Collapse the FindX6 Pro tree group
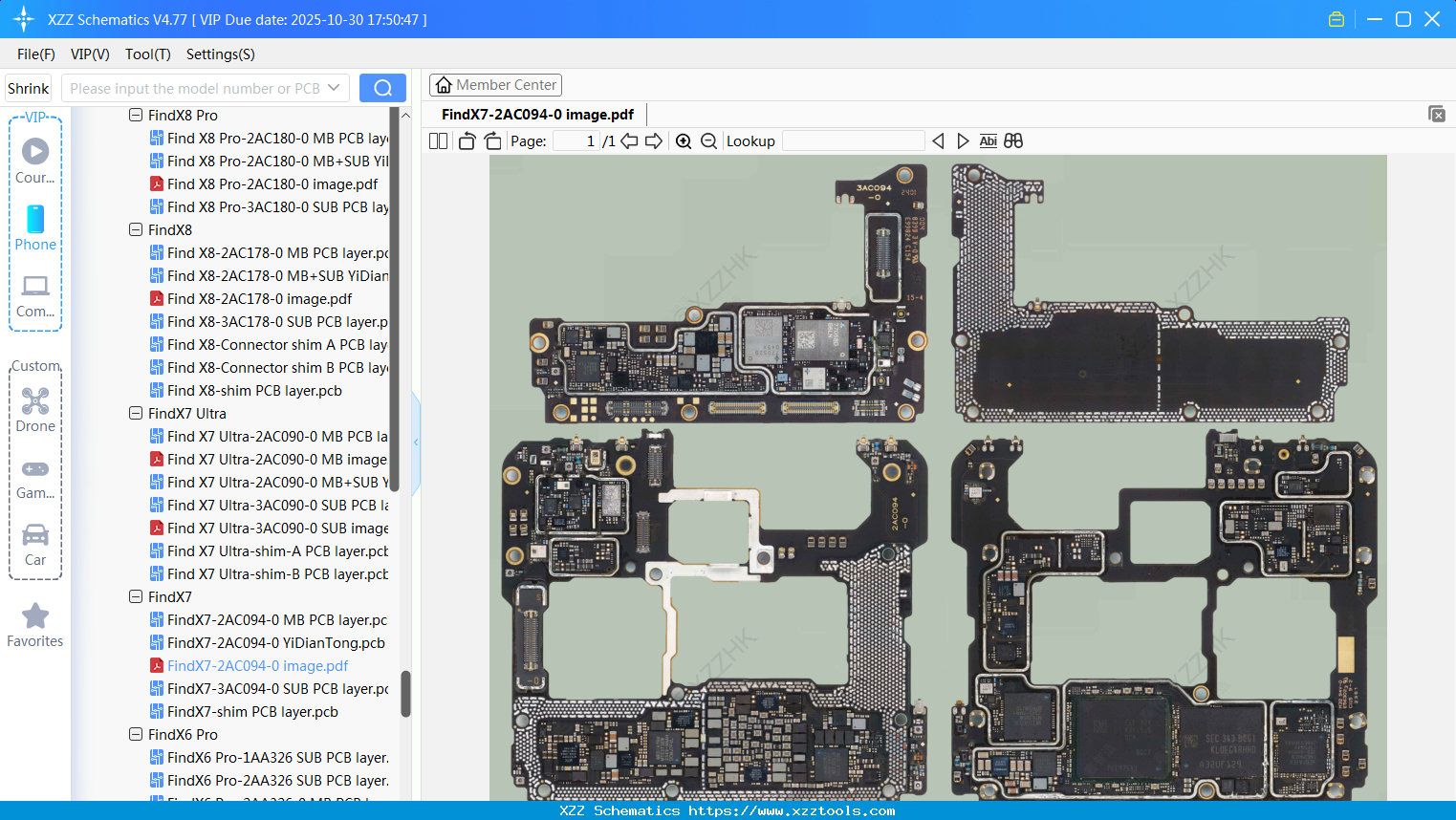The height and width of the screenshot is (820, 1456). point(136,734)
